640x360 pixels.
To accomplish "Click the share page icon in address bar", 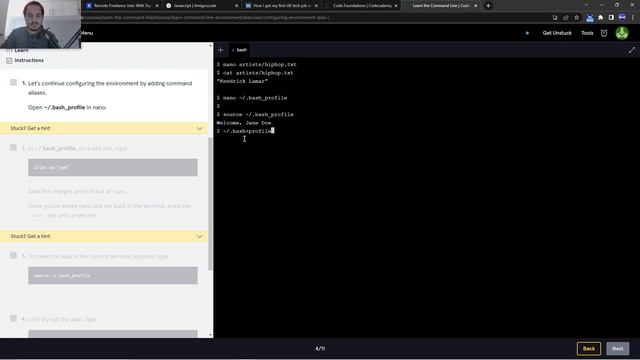I will pyautogui.click(x=566, y=18).
